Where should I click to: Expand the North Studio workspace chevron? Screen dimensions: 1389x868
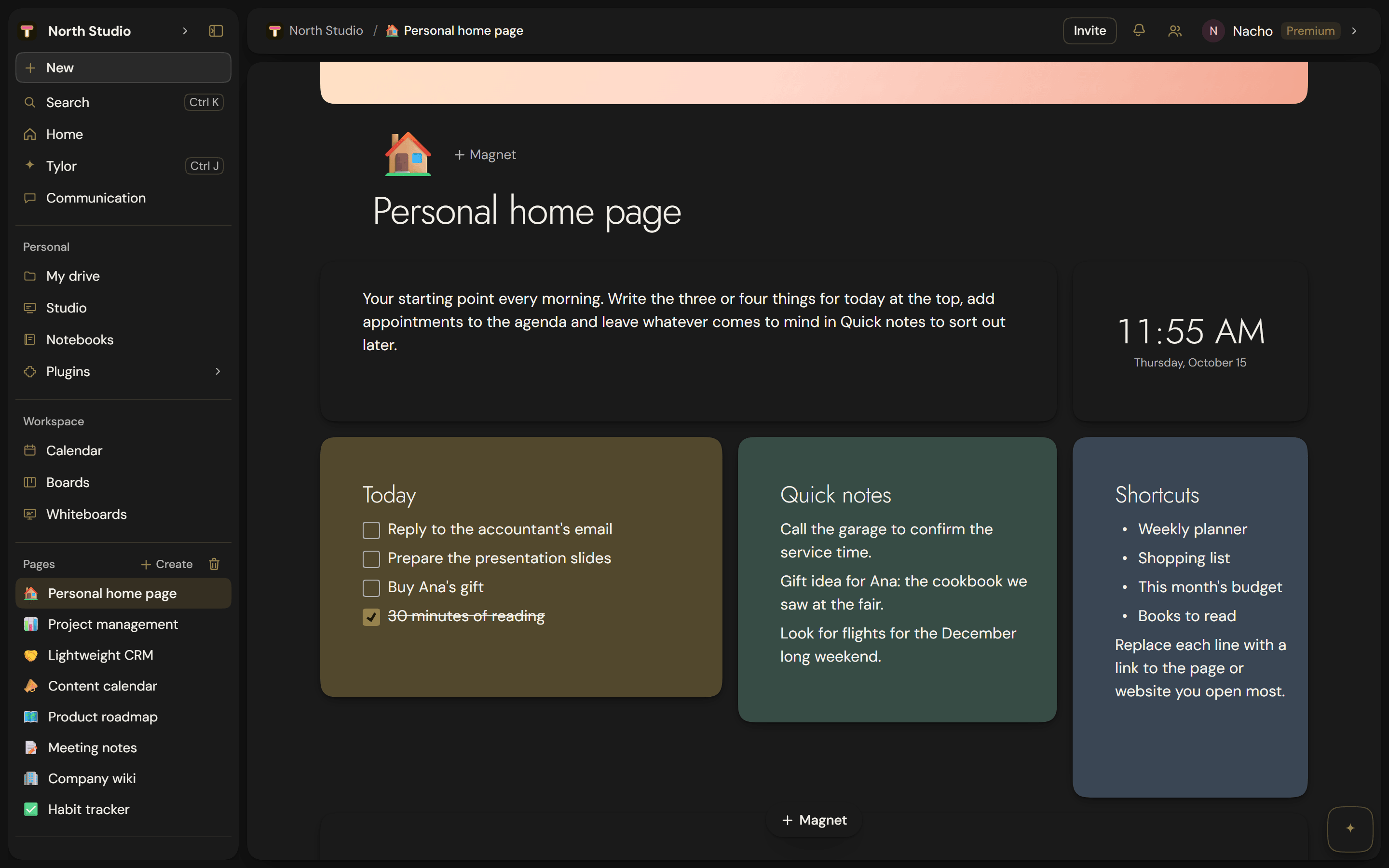[185, 31]
